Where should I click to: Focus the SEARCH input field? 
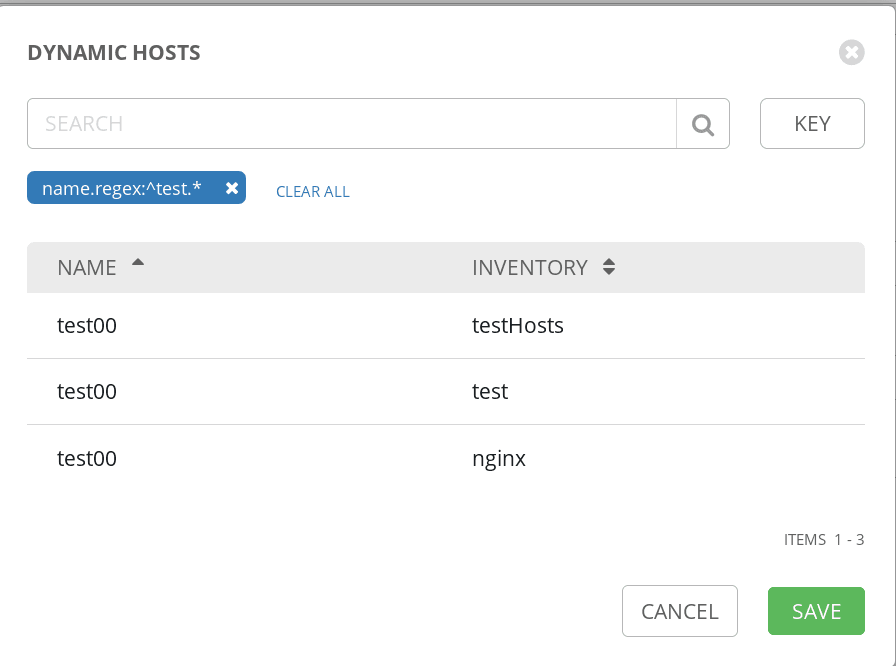(x=352, y=124)
